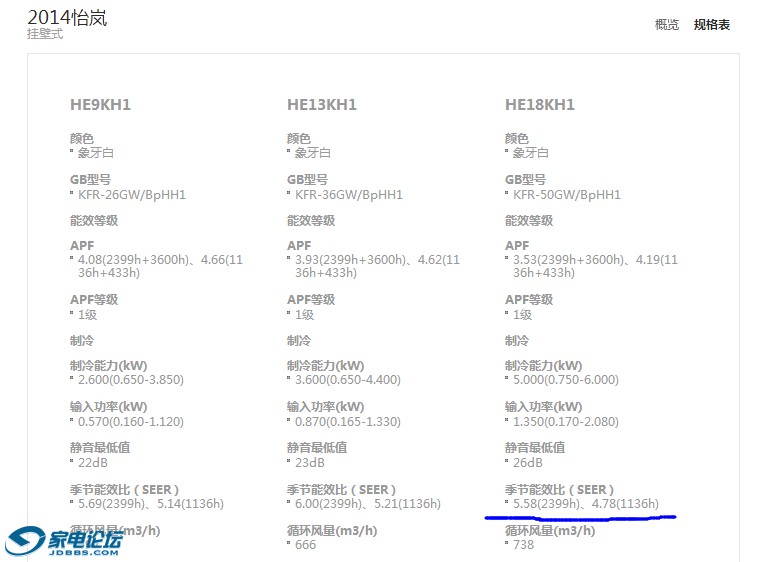781x562 pixels.
Task: Select the HE18KH1 model heading
Action: [540, 105]
